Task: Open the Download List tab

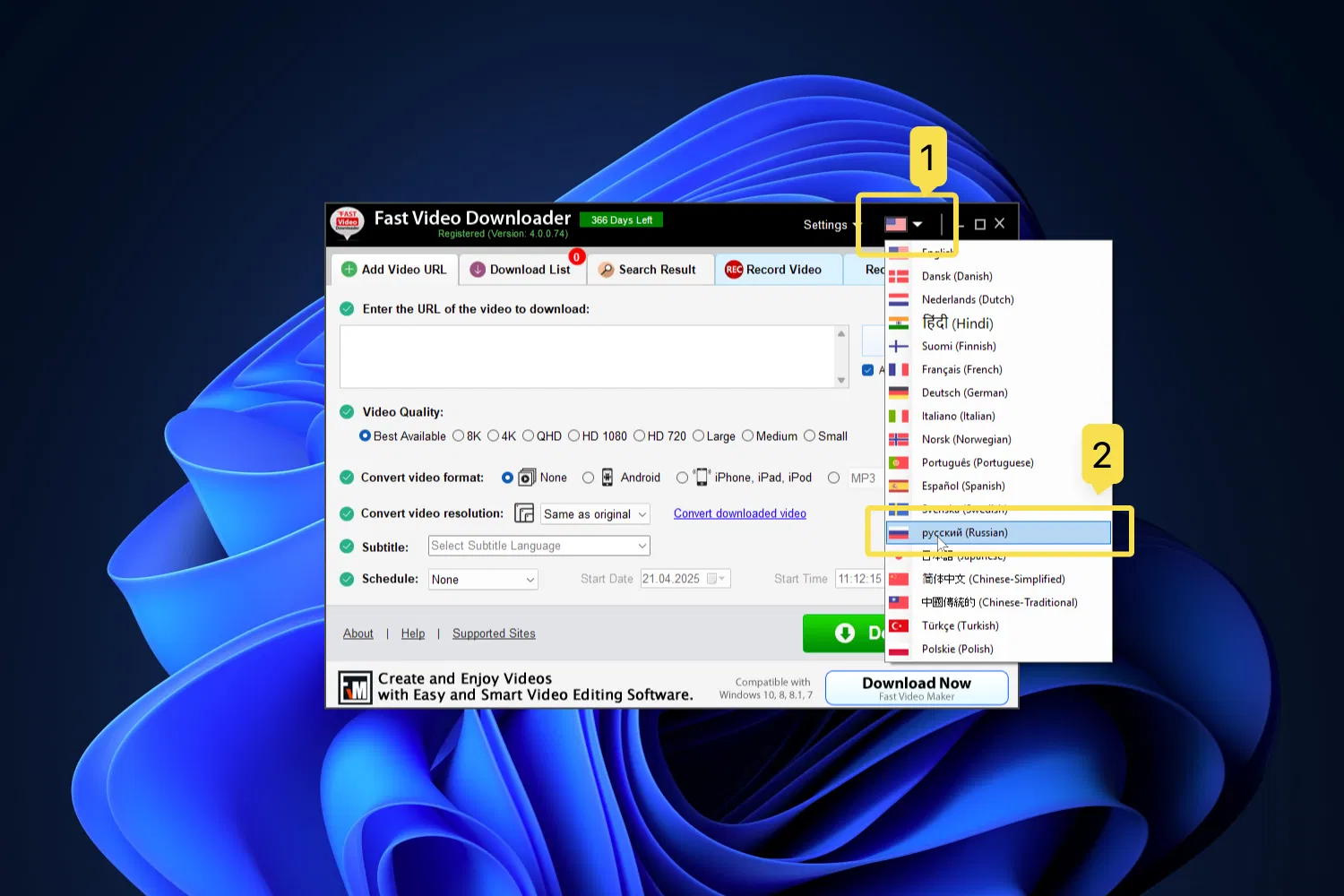Action: pyautogui.click(x=523, y=270)
